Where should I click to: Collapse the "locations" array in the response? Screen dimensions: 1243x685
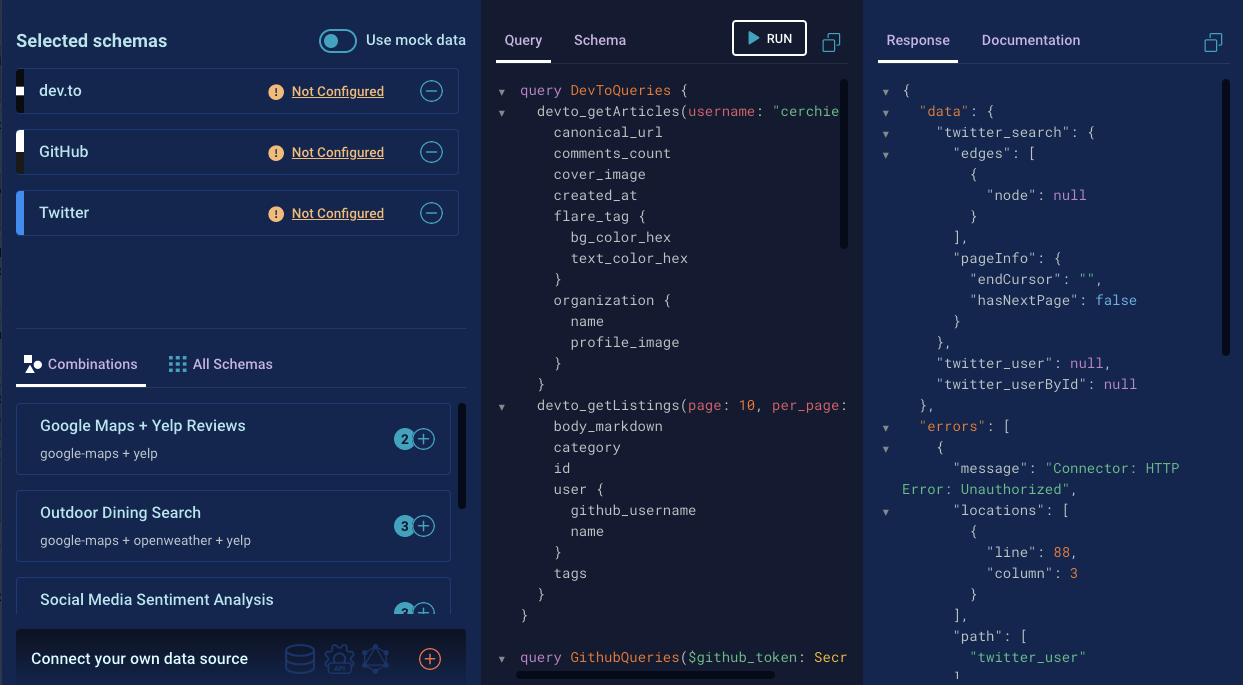[886, 511]
